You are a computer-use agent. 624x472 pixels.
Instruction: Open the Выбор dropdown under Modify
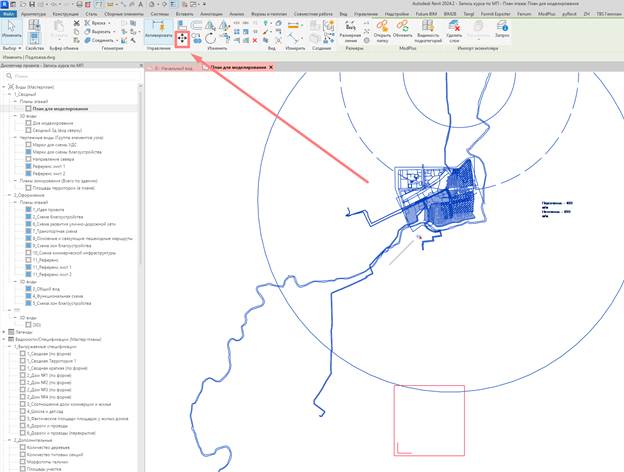pos(12,48)
